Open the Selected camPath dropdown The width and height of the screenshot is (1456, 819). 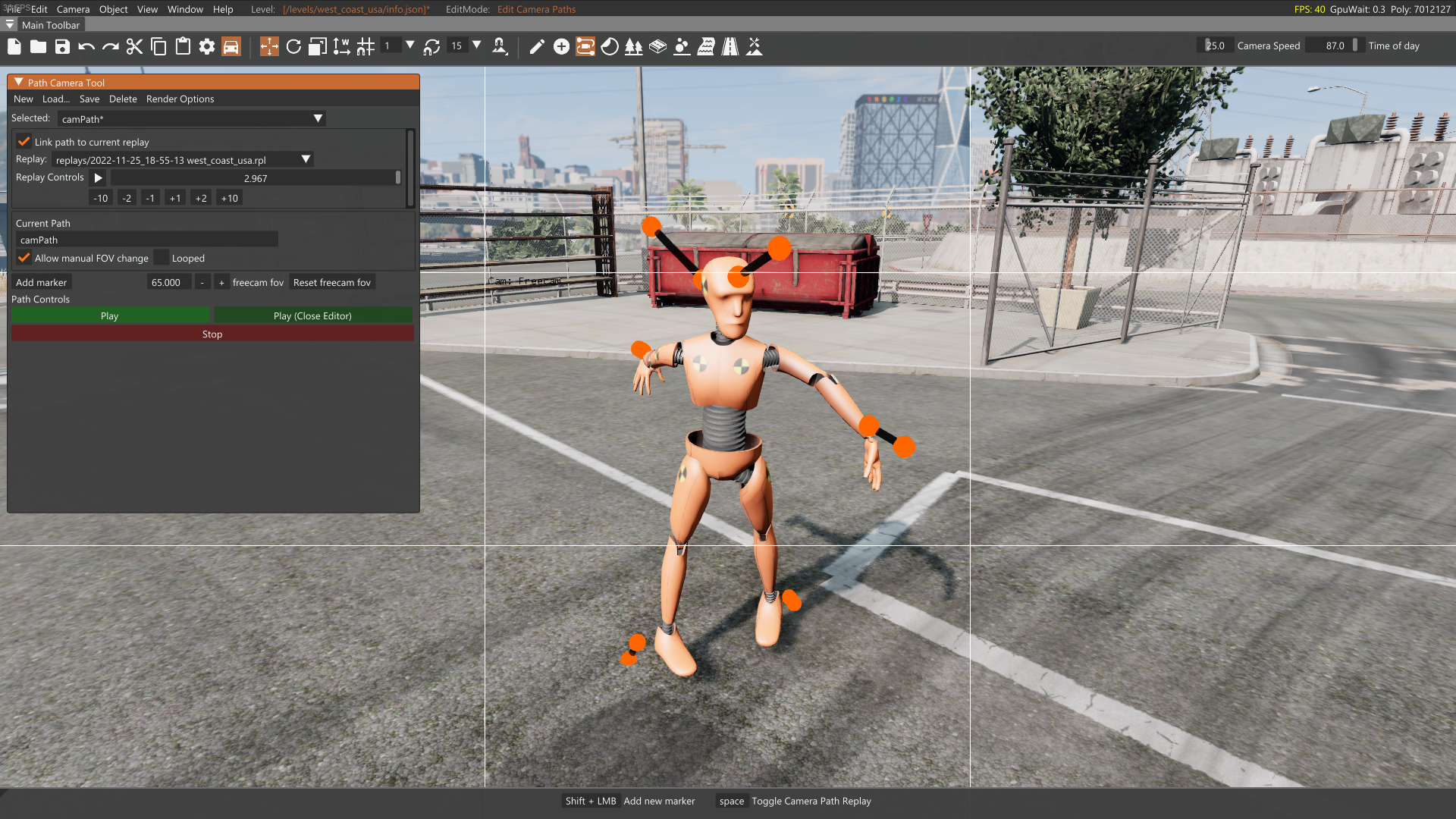point(192,119)
